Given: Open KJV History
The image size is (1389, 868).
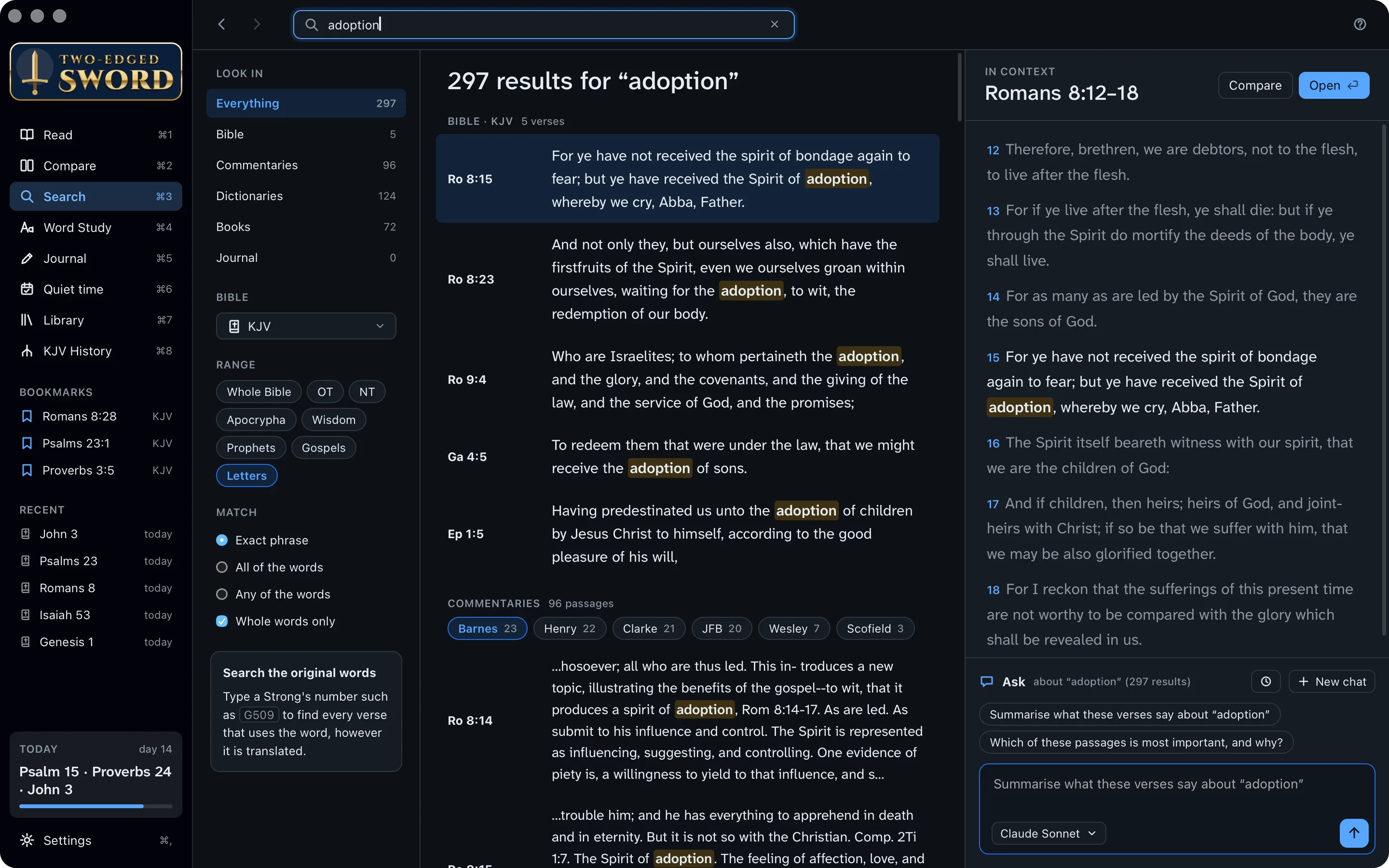Looking at the screenshot, I should pos(96,351).
